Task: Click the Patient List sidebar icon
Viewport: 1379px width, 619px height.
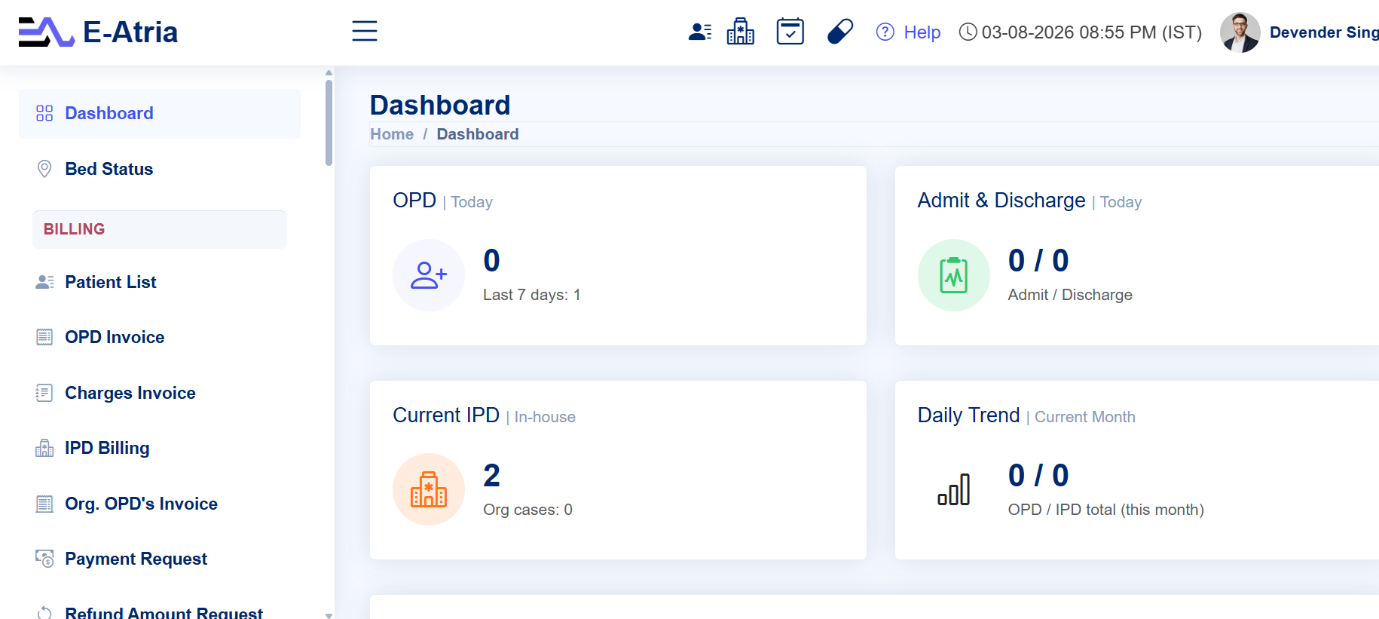Action: click(x=44, y=282)
